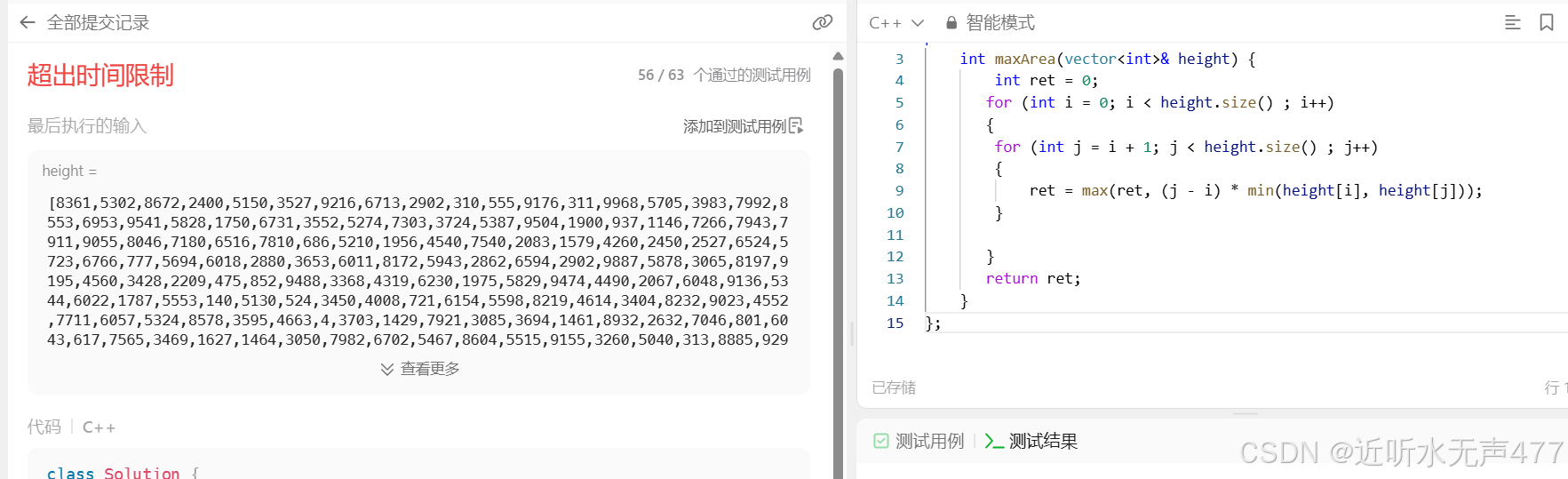Click the terminal prompt icon of 测试结果
1568x479 pixels.
pos(994,441)
